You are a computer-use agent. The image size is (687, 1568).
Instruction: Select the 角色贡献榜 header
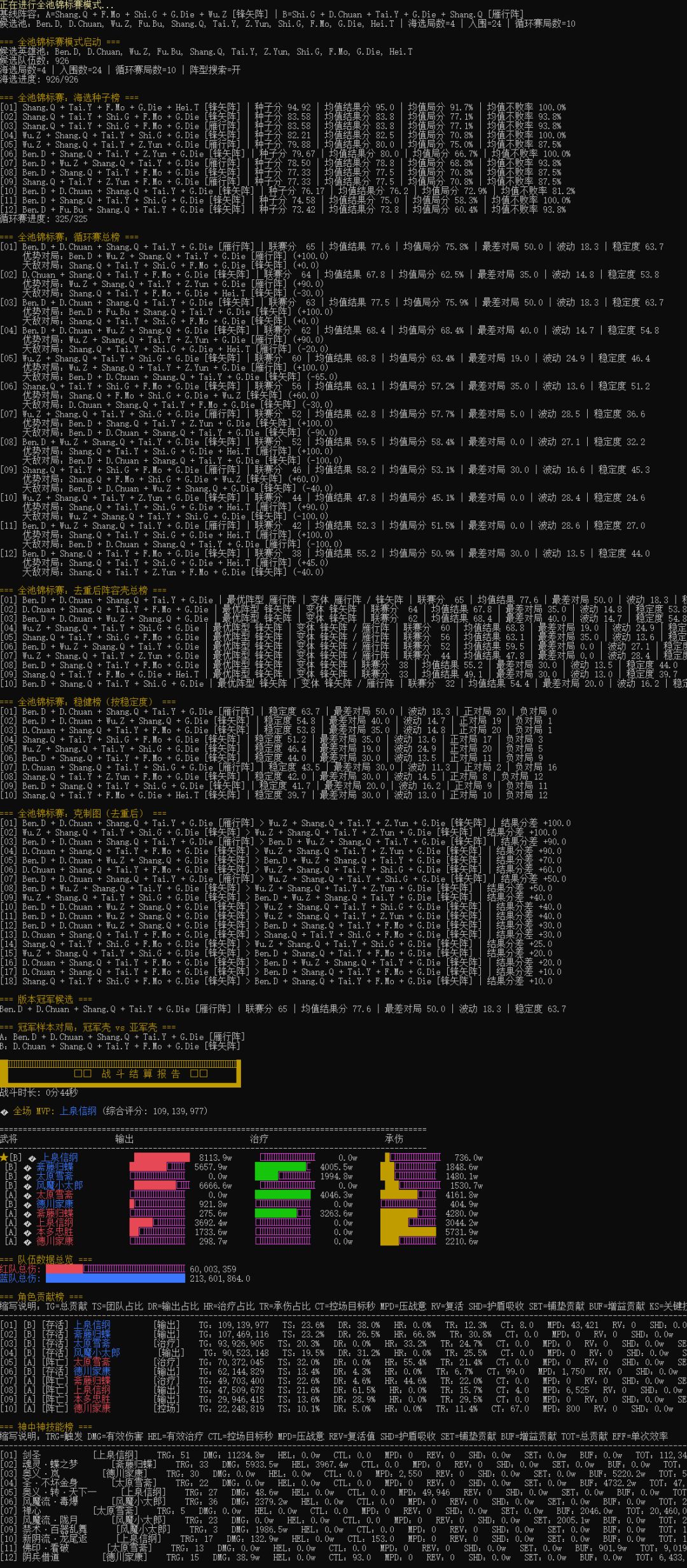click(x=41, y=1297)
